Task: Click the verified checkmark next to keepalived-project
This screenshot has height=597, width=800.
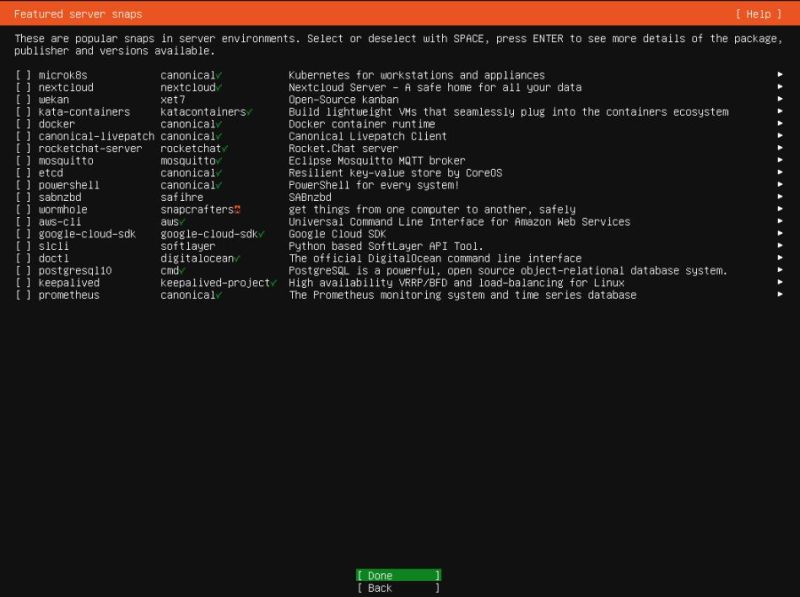Action: coord(273,283)
